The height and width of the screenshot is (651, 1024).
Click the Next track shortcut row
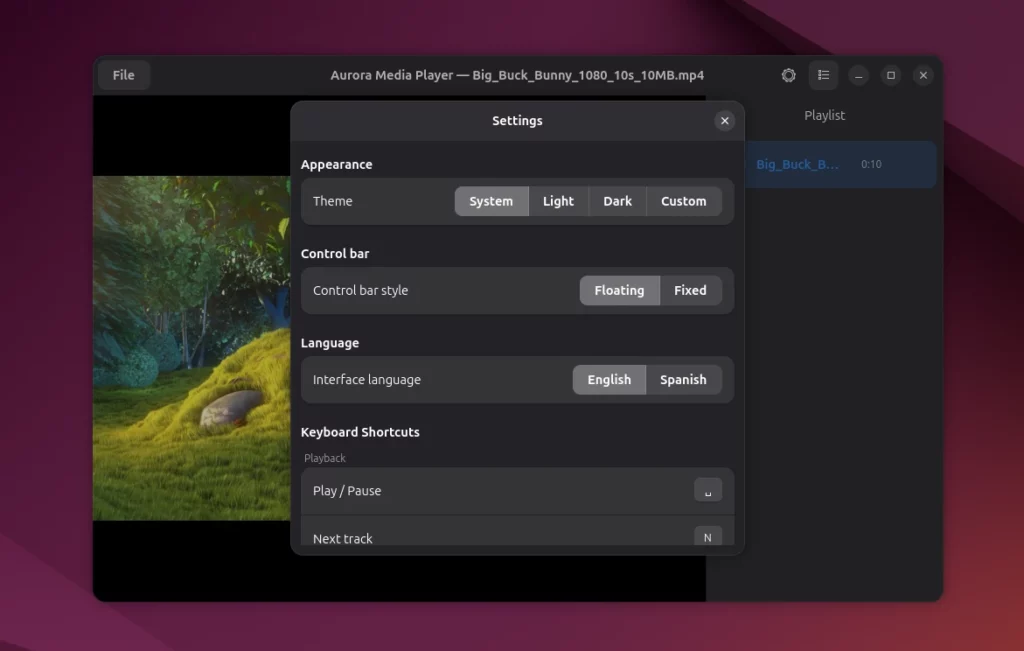click(x=450, y=537)
